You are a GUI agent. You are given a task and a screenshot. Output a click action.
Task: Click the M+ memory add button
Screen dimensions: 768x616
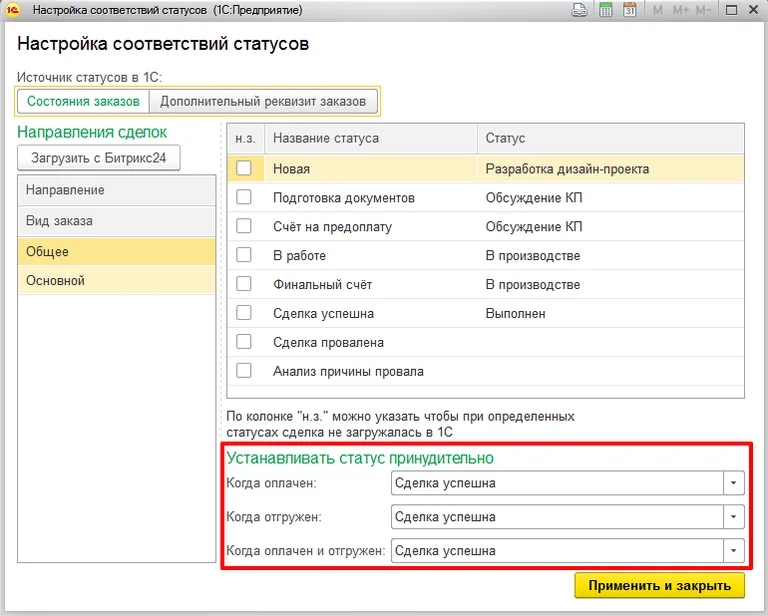tap(681, 10)
